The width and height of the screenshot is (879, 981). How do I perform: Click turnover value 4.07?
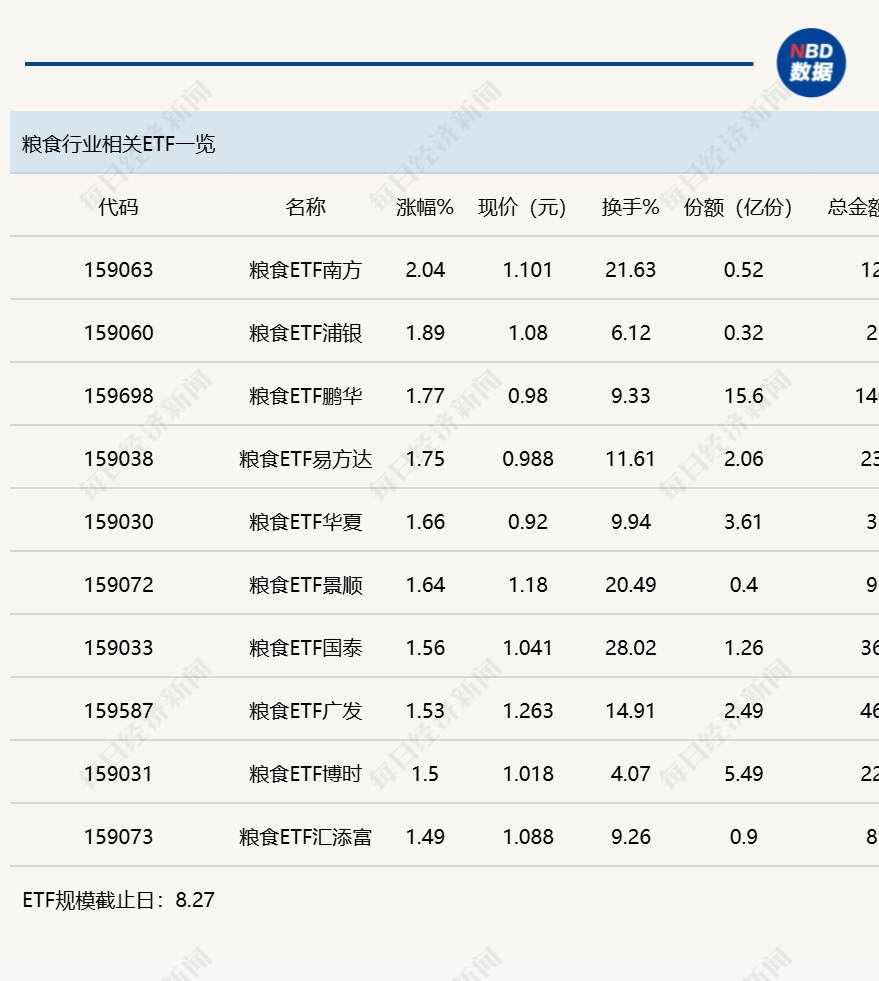click(631, 774)
